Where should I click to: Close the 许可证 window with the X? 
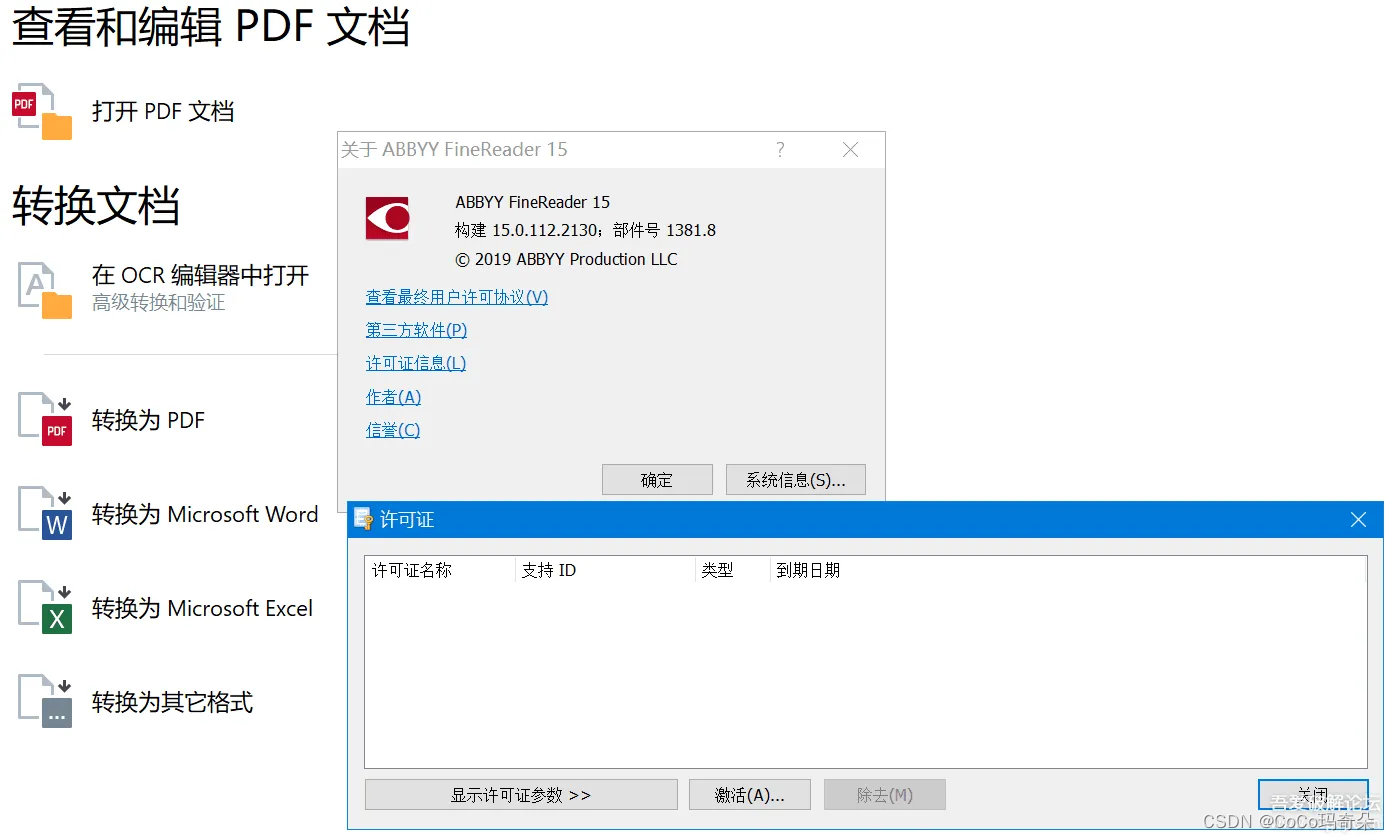tap(1358, 519)
